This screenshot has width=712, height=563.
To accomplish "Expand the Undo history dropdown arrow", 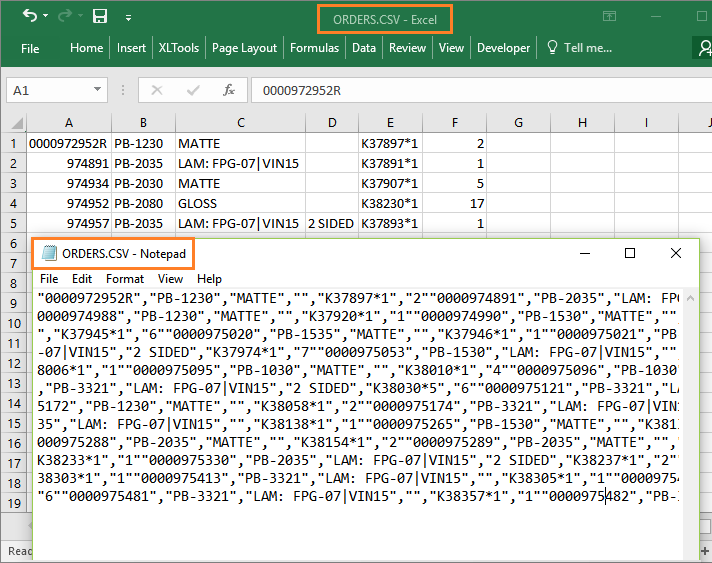I will (x=47, y=17).
